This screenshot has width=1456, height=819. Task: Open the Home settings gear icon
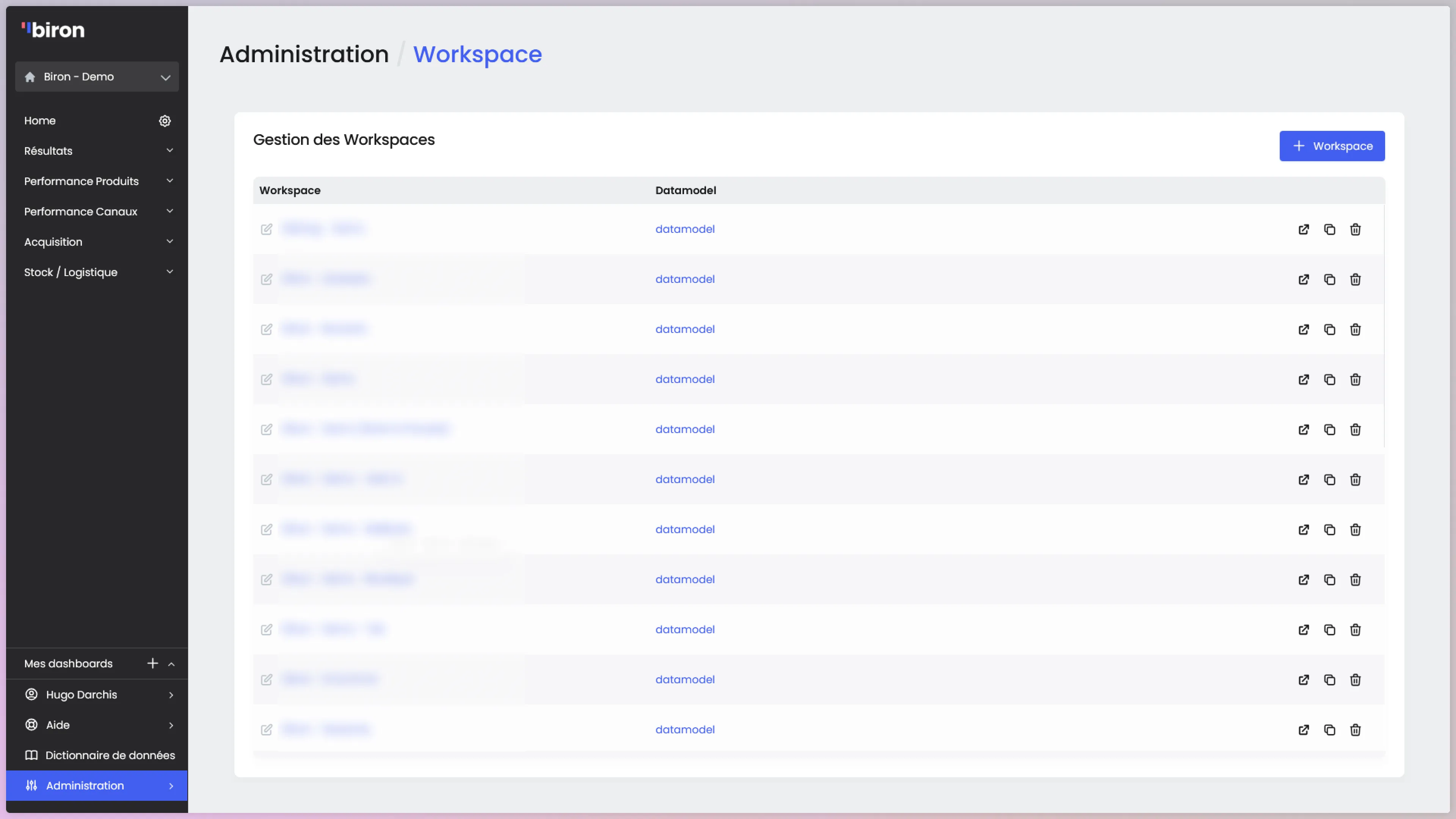[x=165, y=121]
